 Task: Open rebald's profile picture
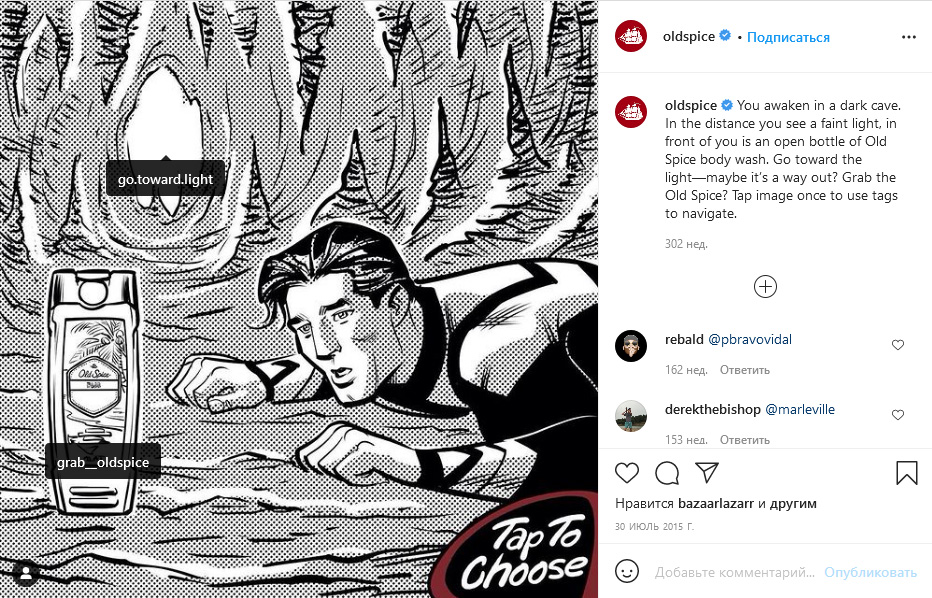[631, 346]
